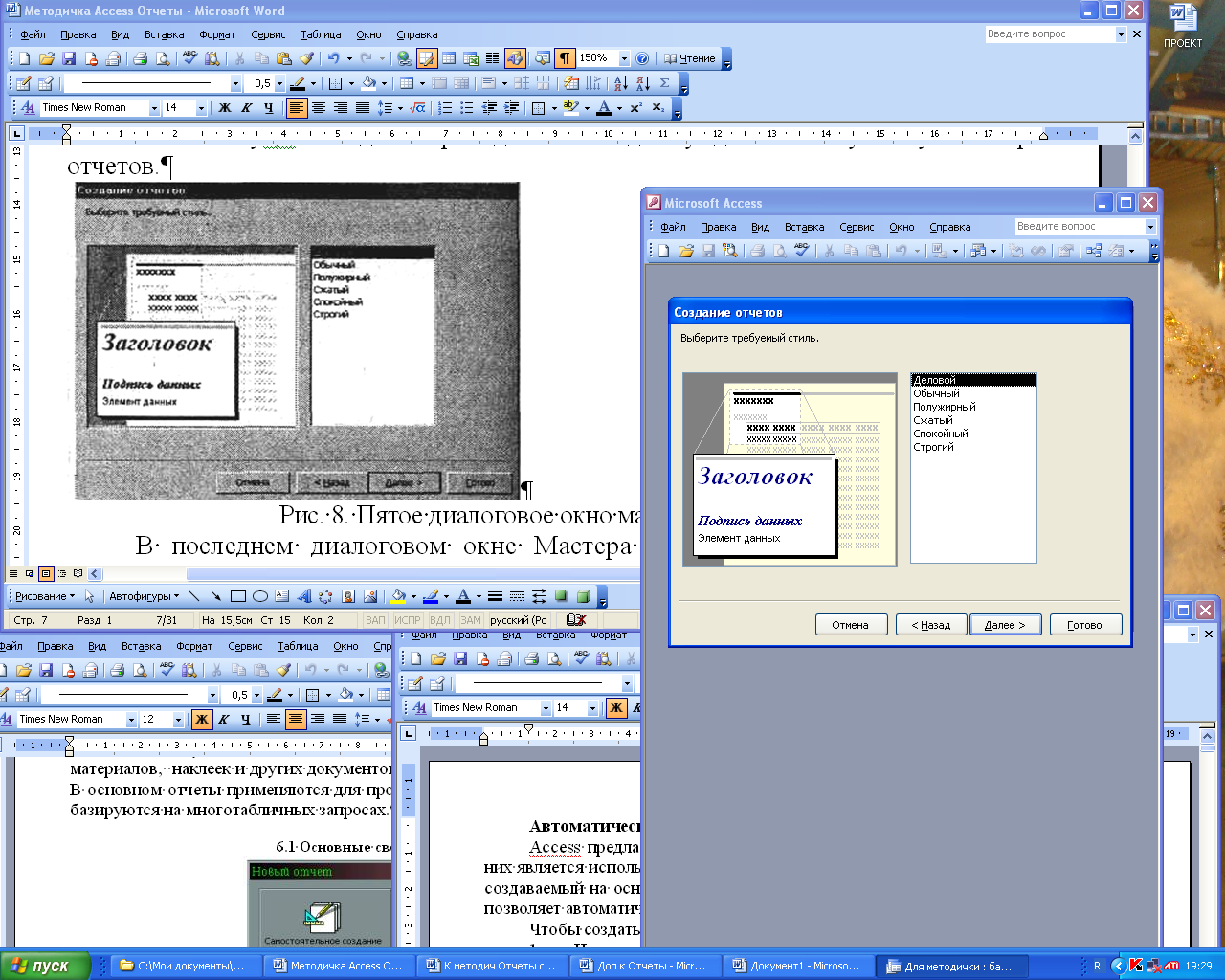Open the Рисование drawing menu dropdown
This screenshot has width=1225, height=980.
click(45, 596)
